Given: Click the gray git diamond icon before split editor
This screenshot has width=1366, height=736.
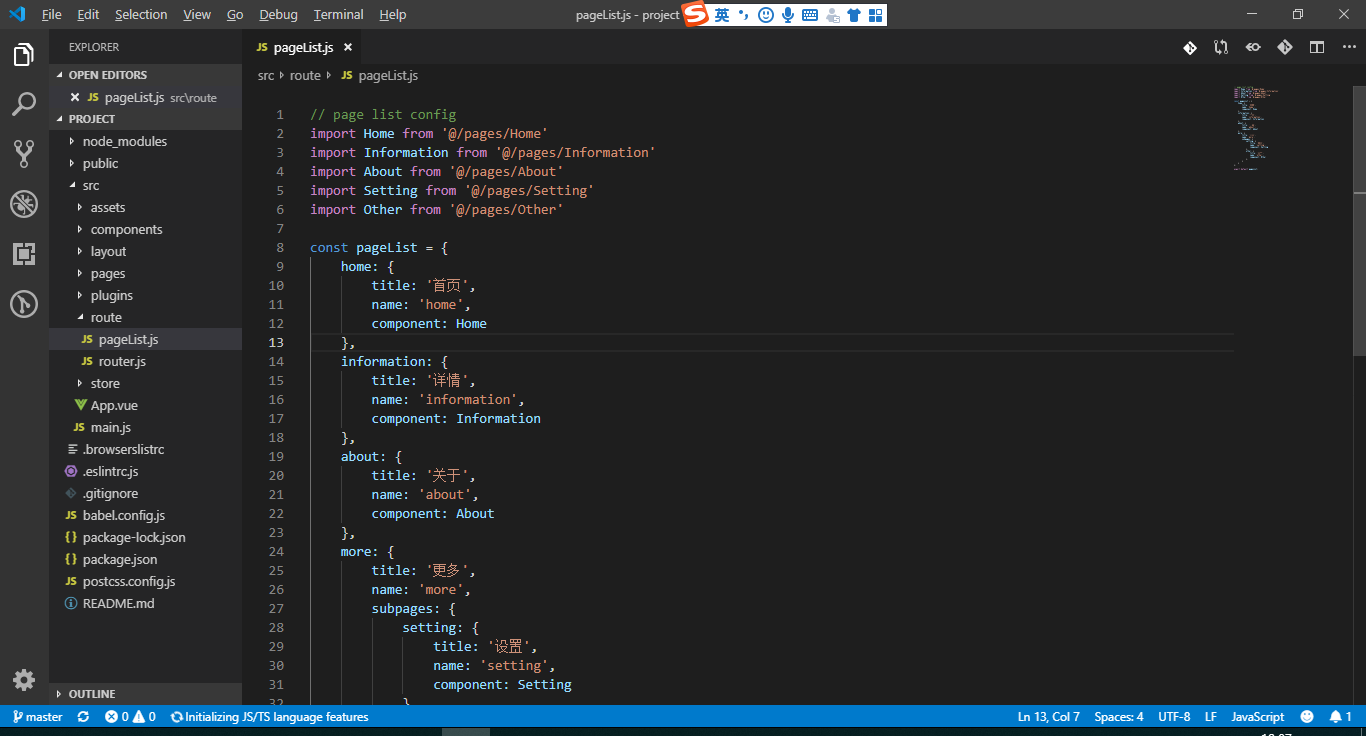Looking at the screenshot, I should coord(1285,47).
